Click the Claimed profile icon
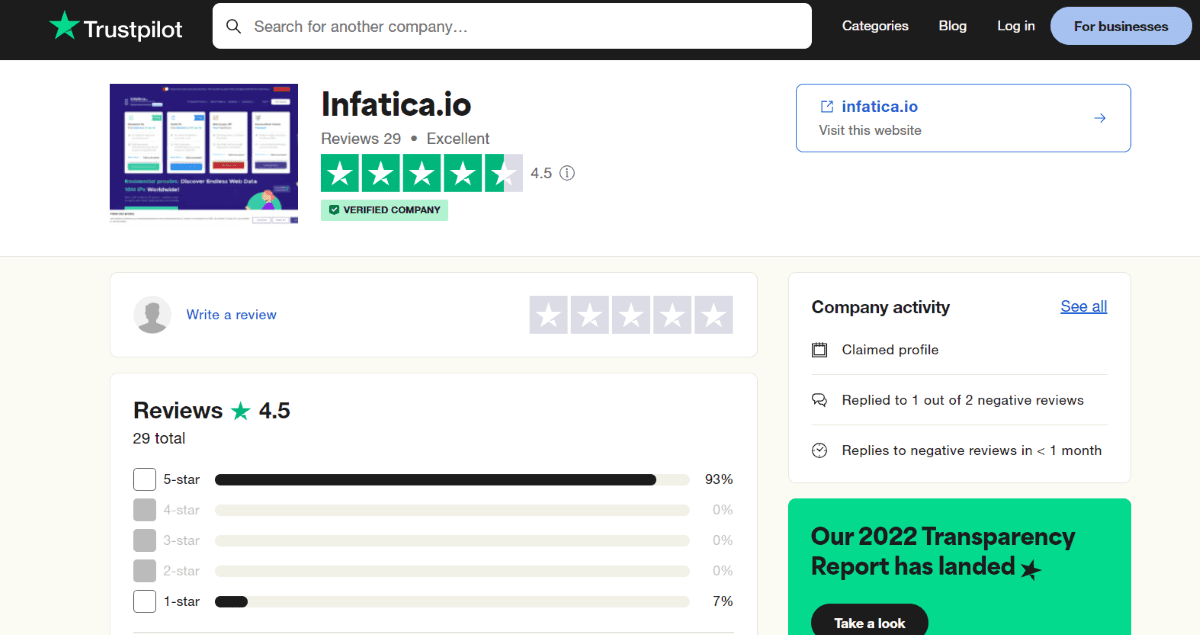This screenshot has height=635, width=1200. 820,350
